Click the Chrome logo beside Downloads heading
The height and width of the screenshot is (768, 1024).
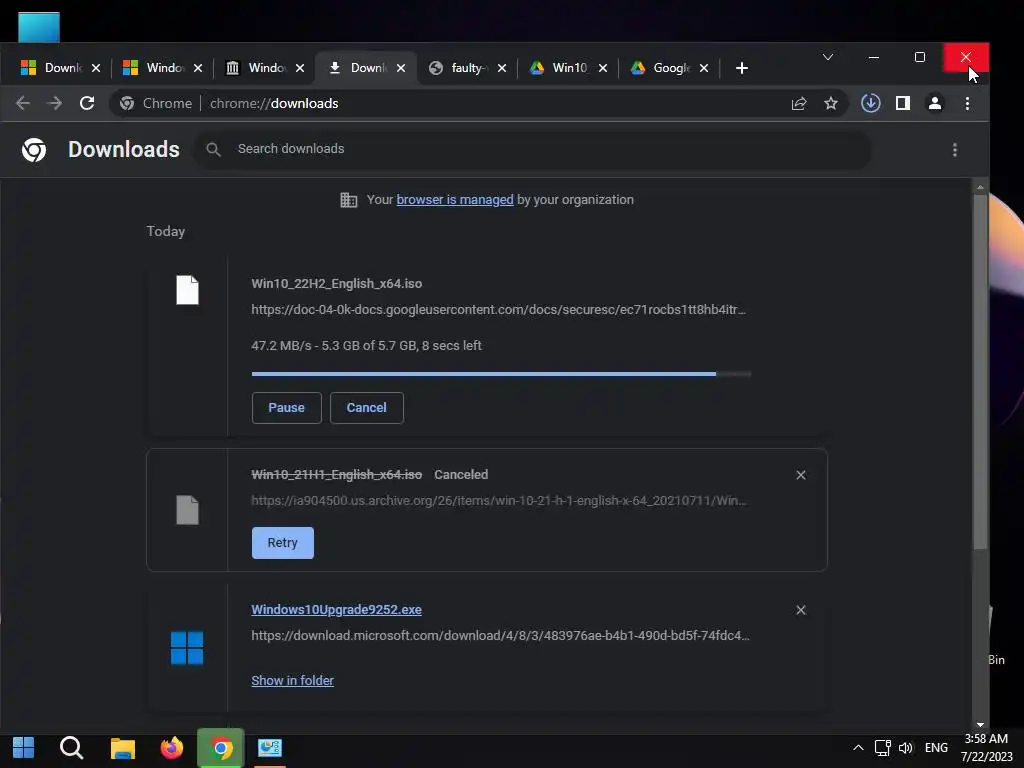(34, 150)
